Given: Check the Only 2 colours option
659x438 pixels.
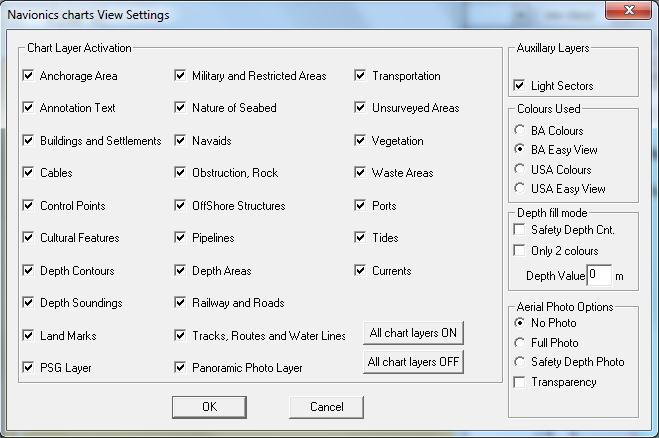Looking at the screenshot, I should [519, 251].
